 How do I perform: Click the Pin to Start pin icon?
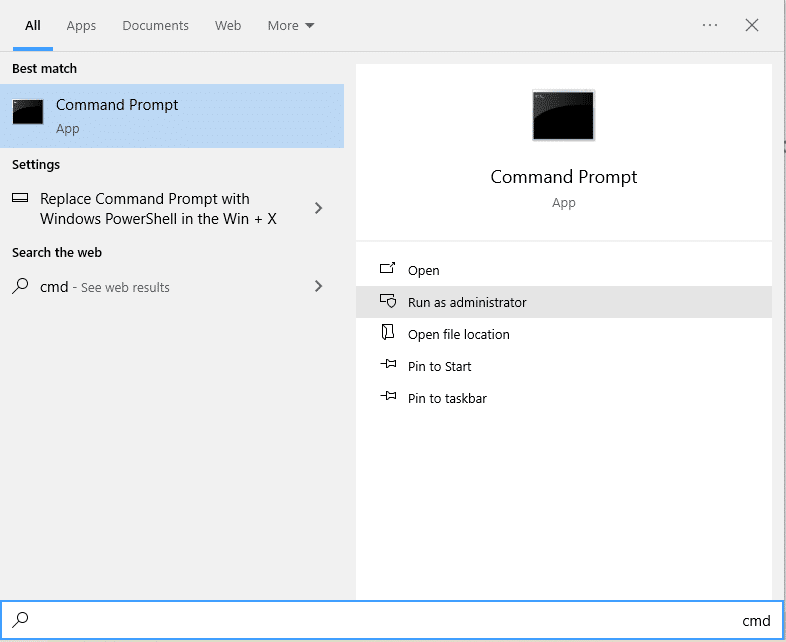[x=388, y=366]
